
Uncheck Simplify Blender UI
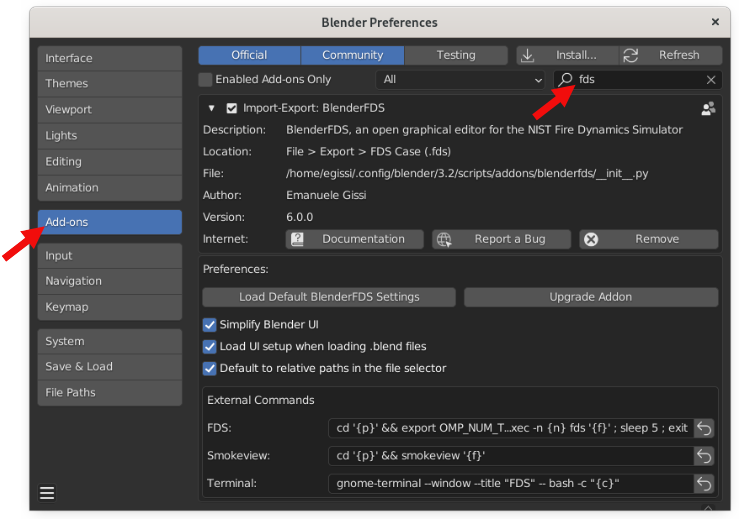tap(210, 325)
